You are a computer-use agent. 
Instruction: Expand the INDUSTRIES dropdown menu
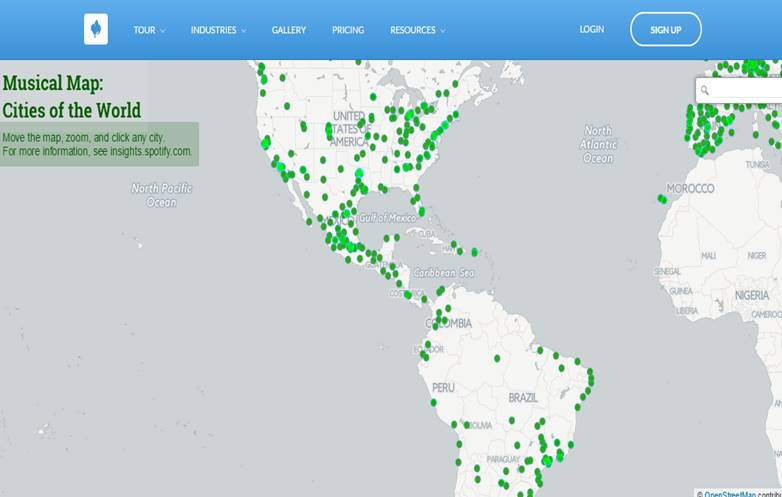(x=218, y=30)
